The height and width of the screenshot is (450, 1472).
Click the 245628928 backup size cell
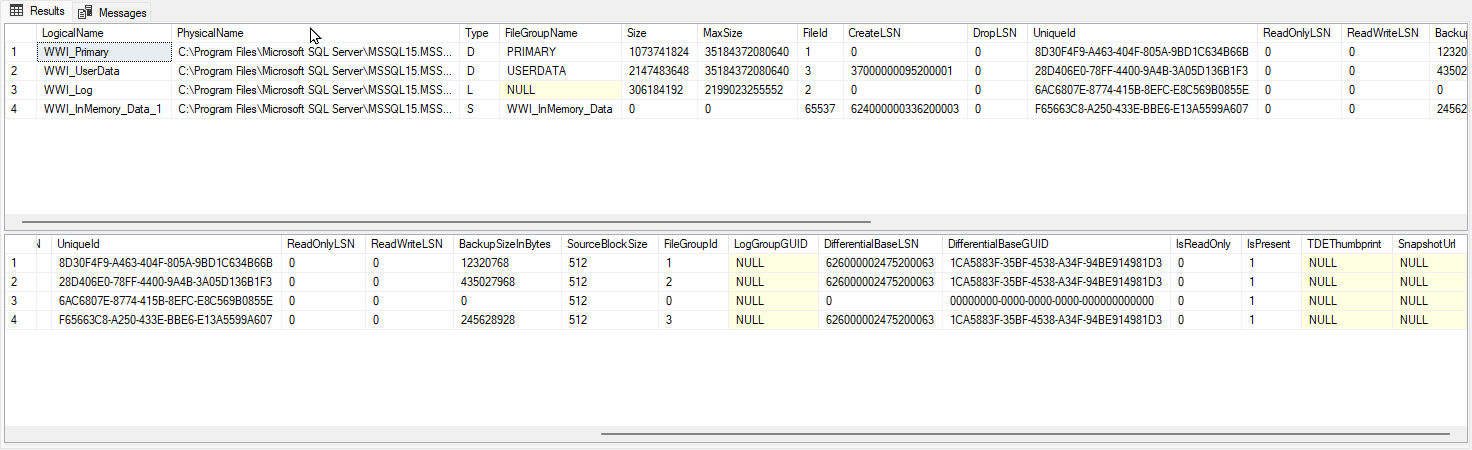click(488, 320)
